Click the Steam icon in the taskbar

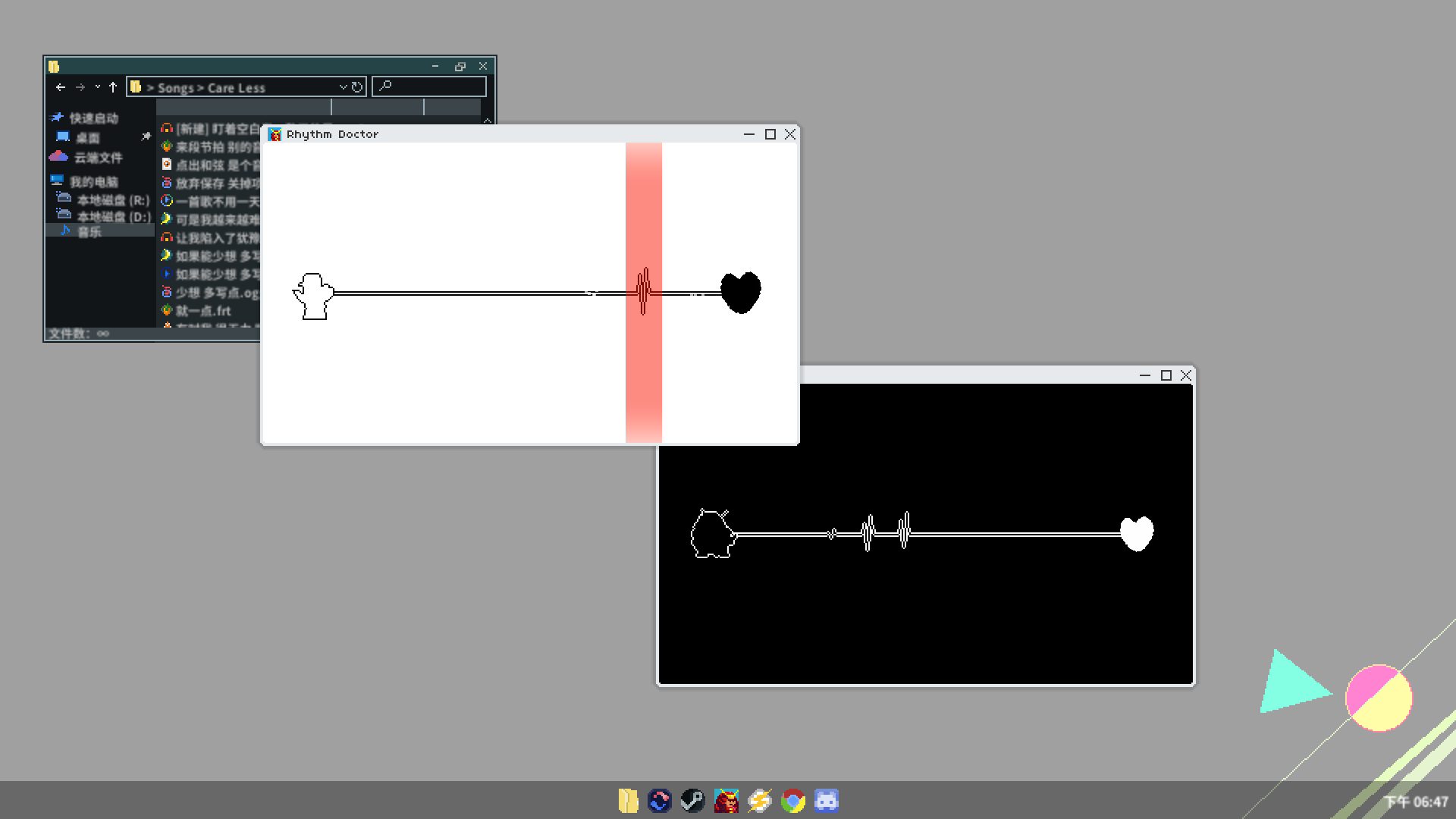(x=692, y=801)
